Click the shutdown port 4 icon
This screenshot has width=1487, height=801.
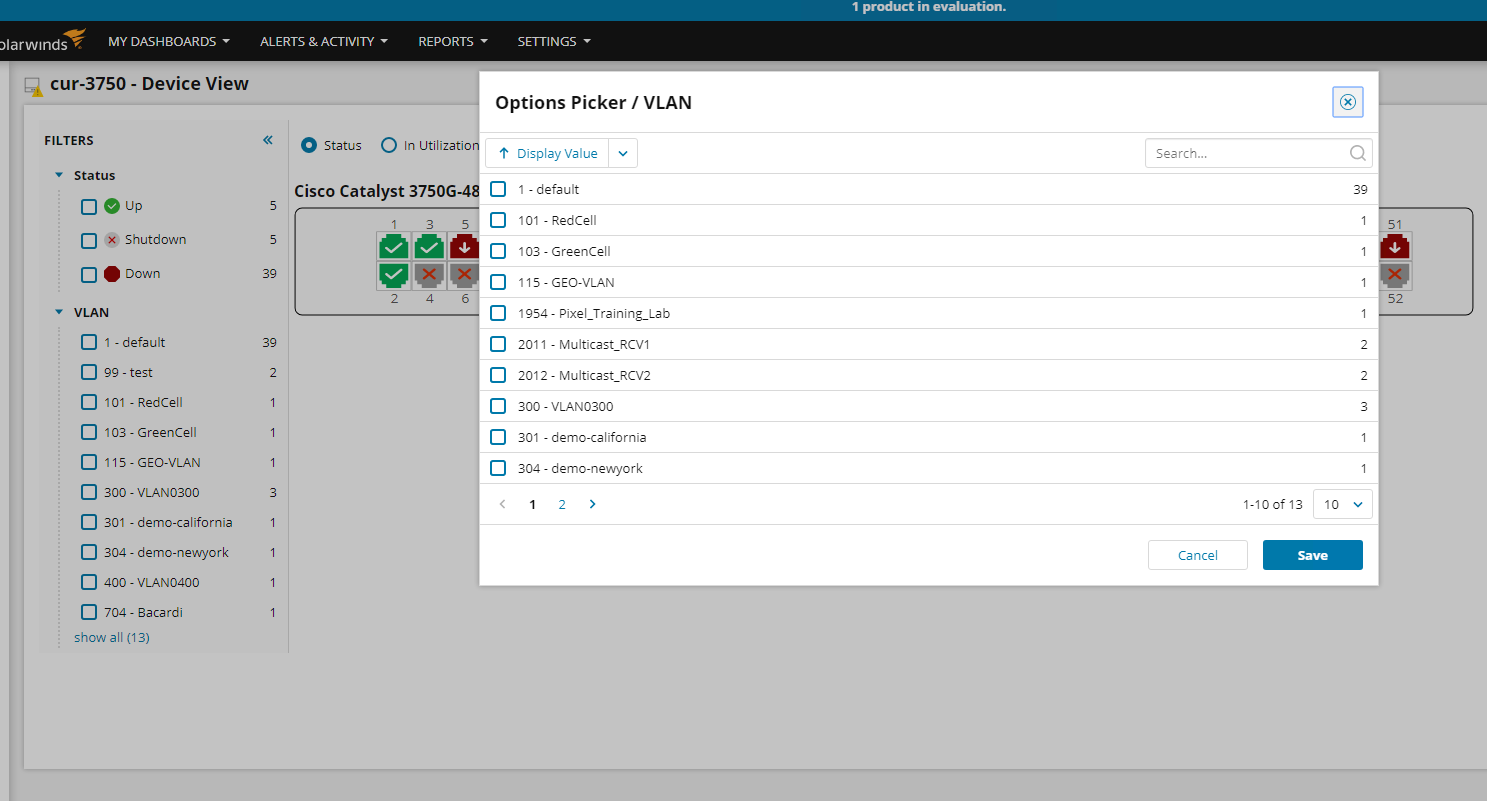(429, 275)
